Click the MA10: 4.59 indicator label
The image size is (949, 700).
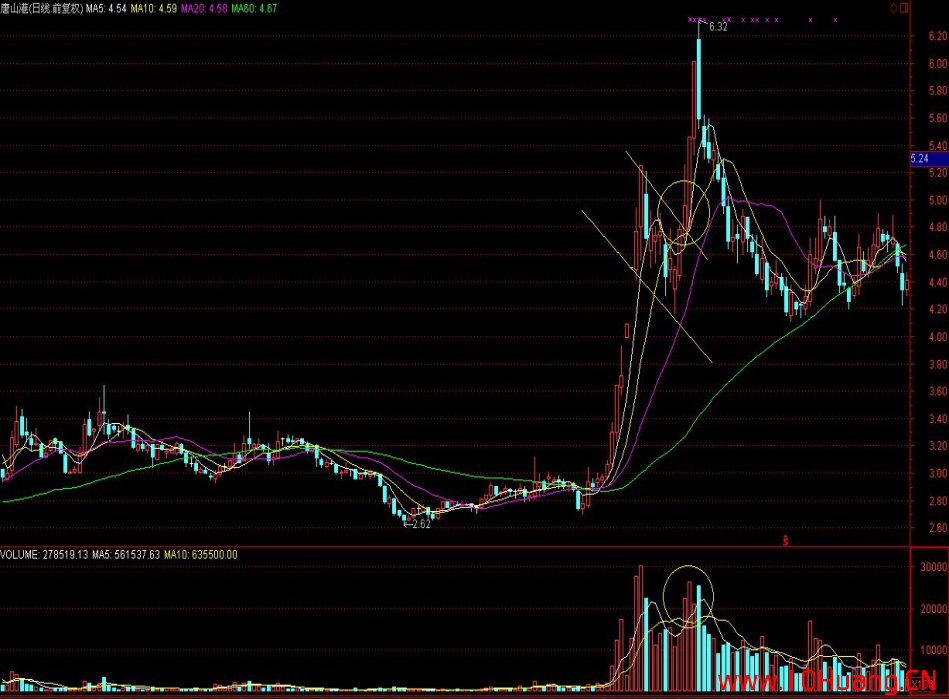pyautogui.click(x=154, y=8)
